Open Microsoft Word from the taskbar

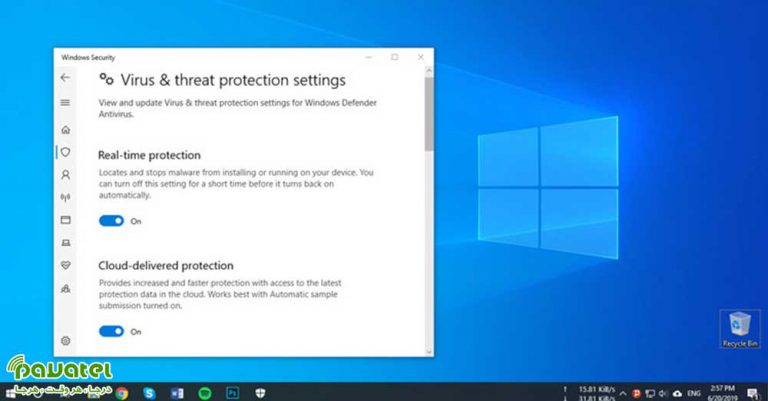click(177, 393)
